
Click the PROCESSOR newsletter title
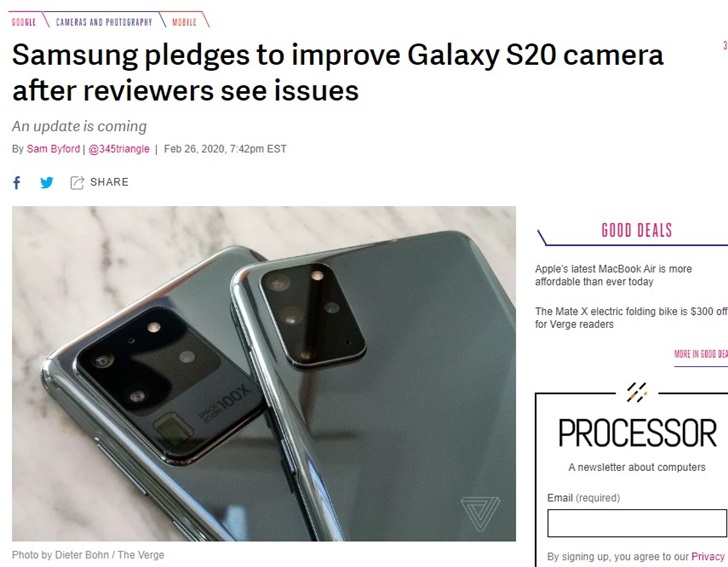(637, 433)
